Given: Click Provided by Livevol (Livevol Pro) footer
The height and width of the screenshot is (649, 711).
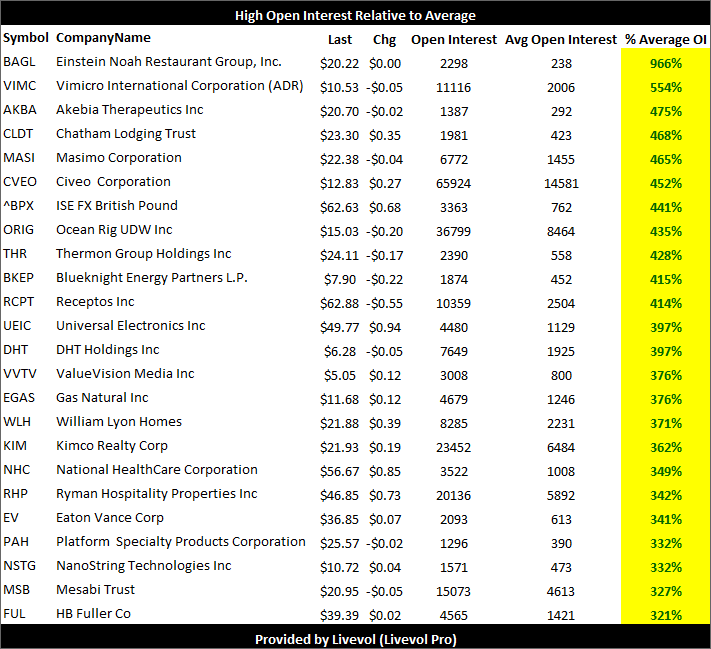Looking at the screenshot, I should click(x=356, y=640).
